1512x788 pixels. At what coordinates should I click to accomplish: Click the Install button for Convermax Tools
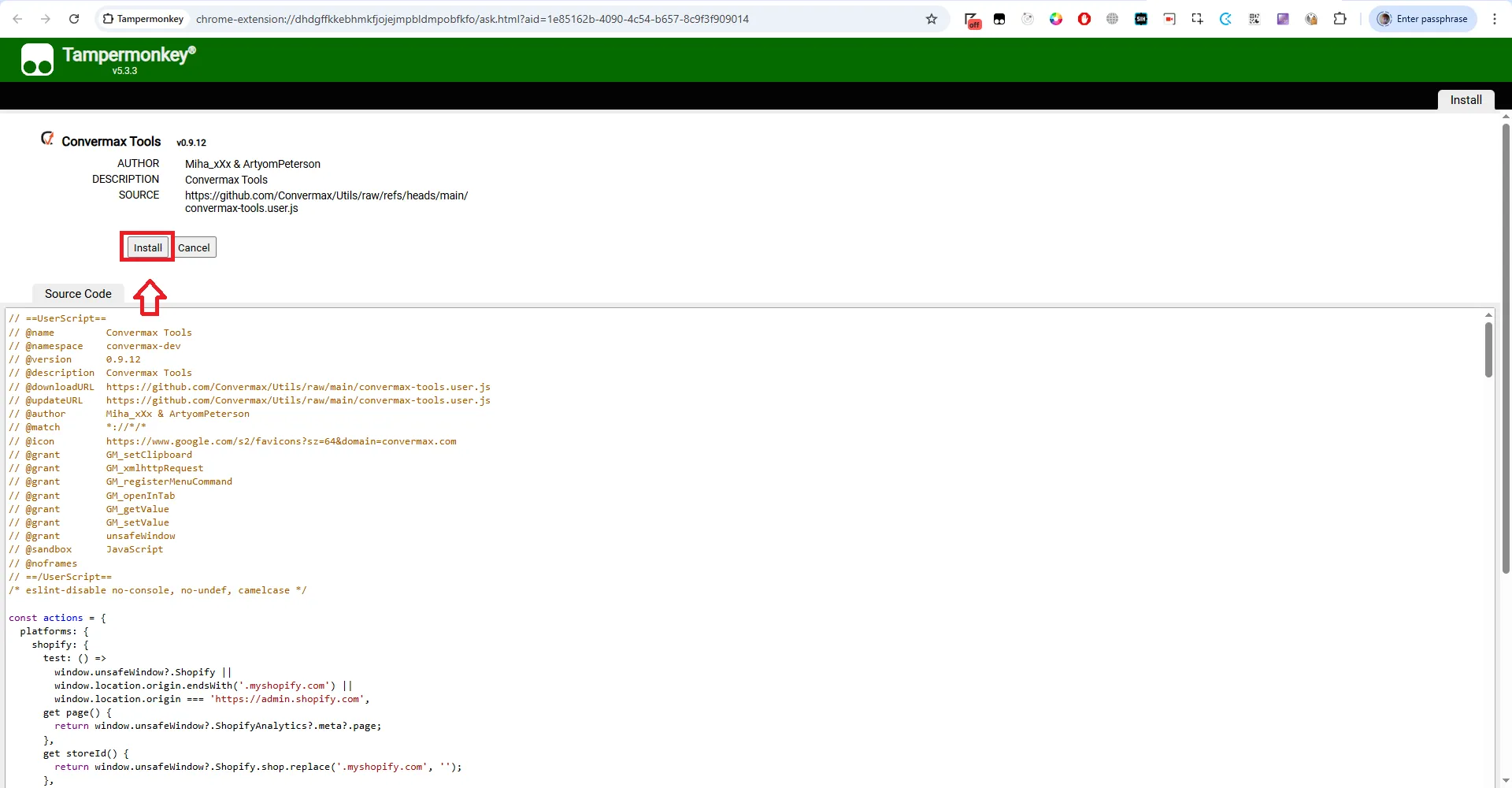[x=147, y=247]
